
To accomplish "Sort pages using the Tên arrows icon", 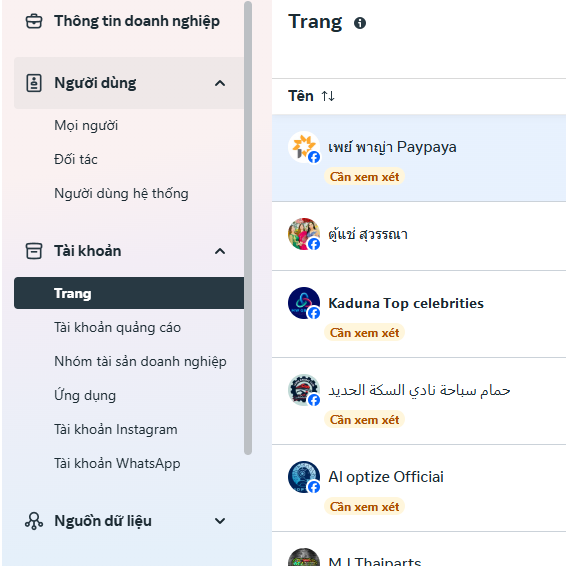I will [328, 96].
